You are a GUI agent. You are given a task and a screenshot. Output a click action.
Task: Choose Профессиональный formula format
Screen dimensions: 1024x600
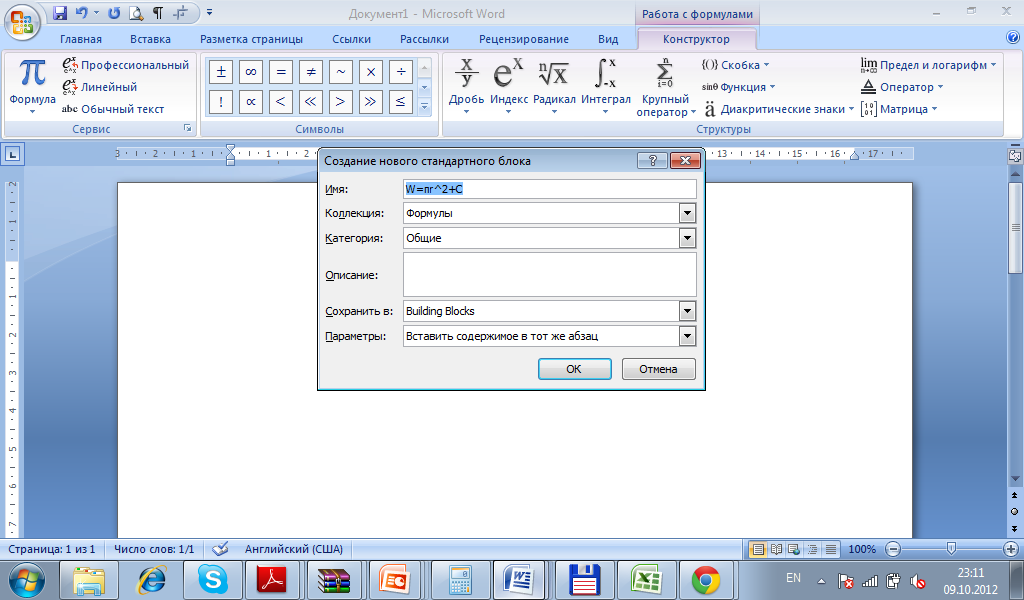tap(125, 65)
